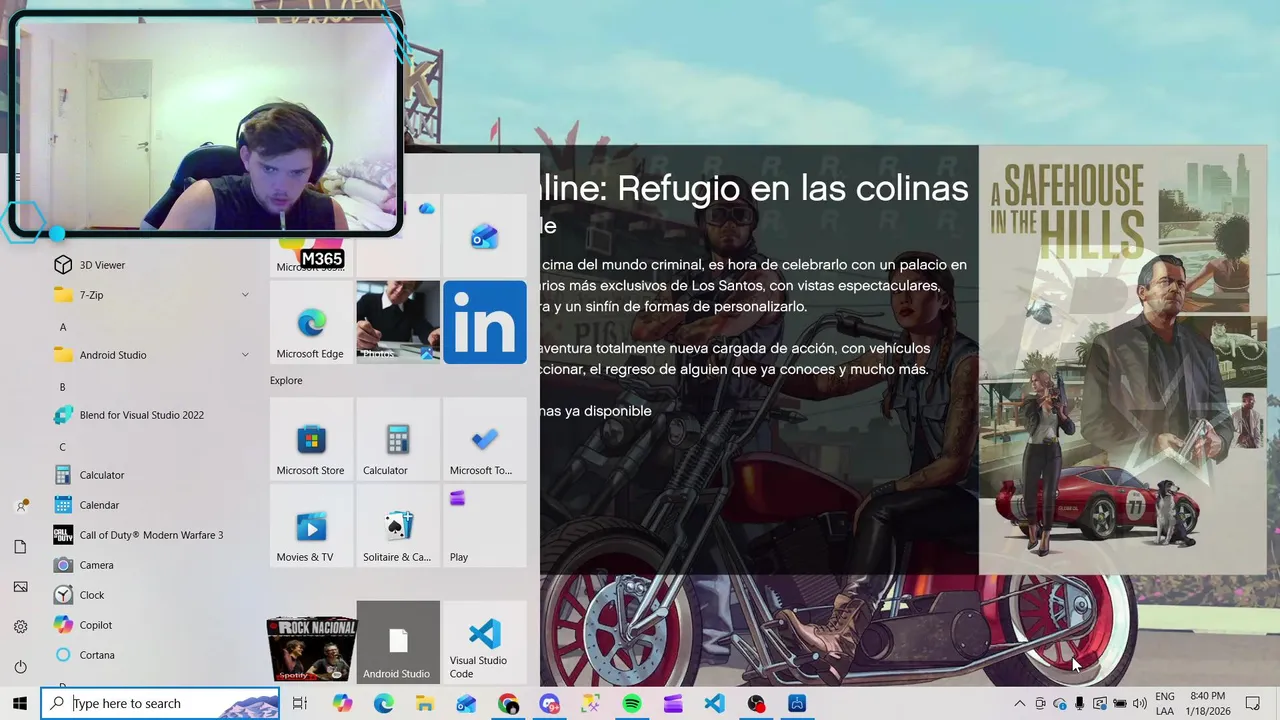The height and width of the screenshot is (720, 1280).
Task: Open the Microsoft Edge tile
Action: [311, 322]
